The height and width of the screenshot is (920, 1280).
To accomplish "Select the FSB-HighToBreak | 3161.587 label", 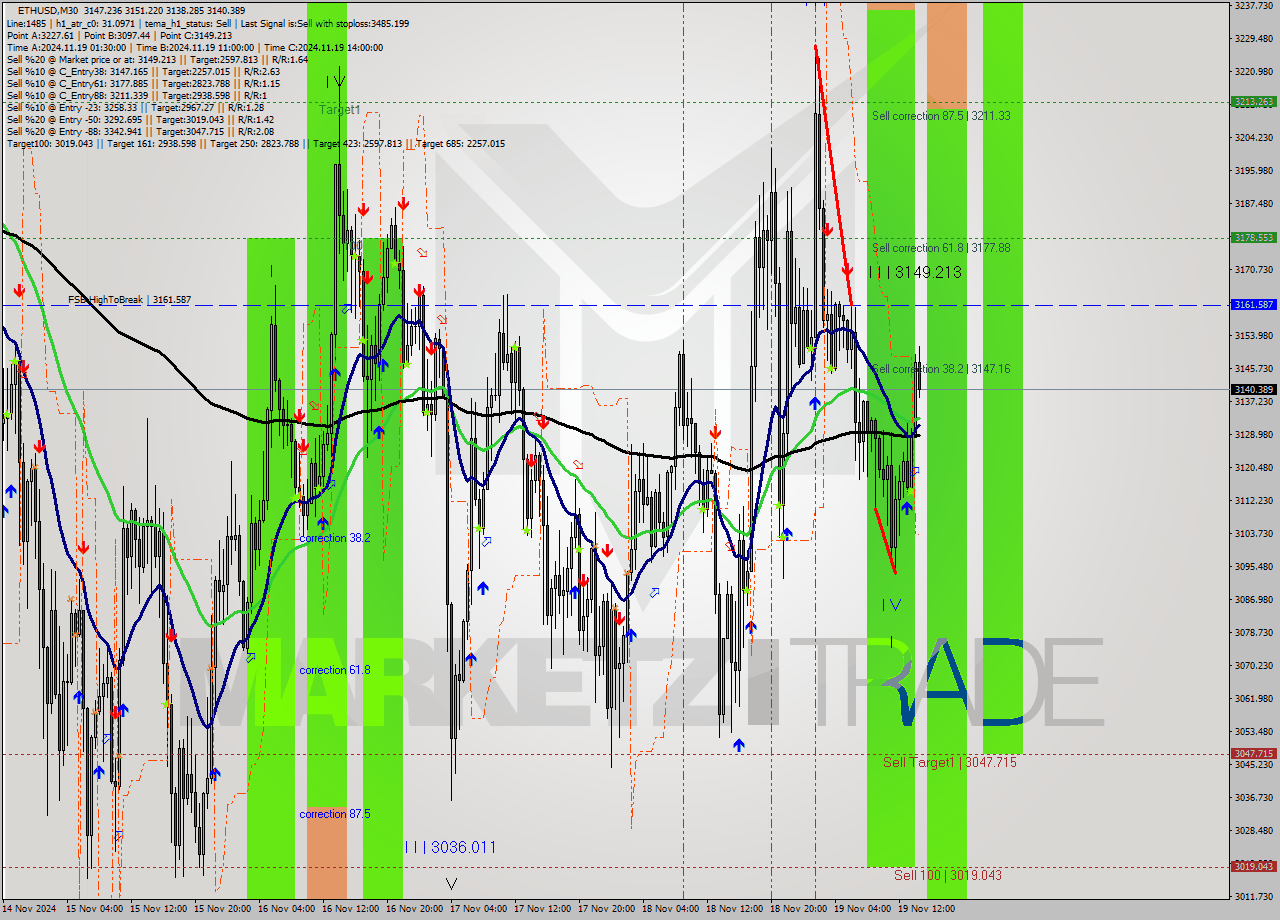I will (129, 300).
